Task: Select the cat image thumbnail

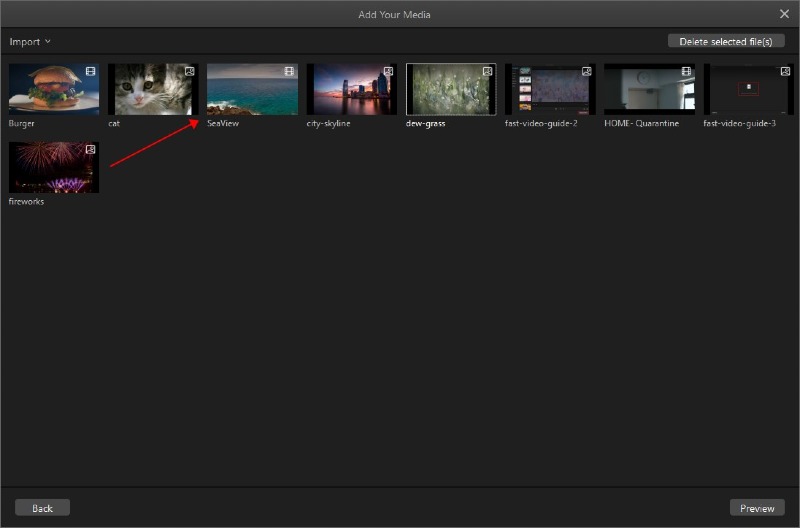Action: pyautogui.click(x=153, y=89)
